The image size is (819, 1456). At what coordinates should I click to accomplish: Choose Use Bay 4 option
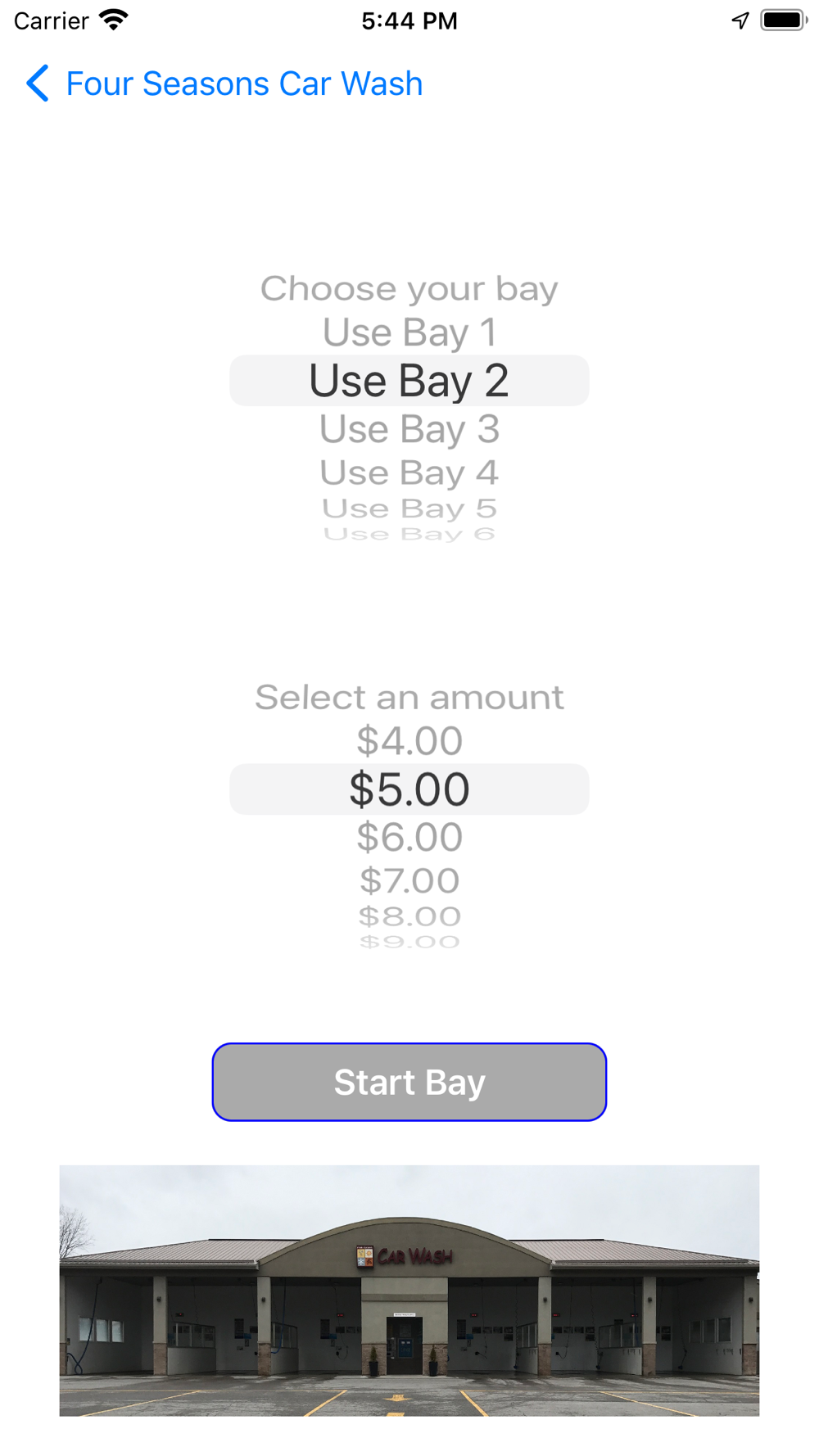pos(409,473)
